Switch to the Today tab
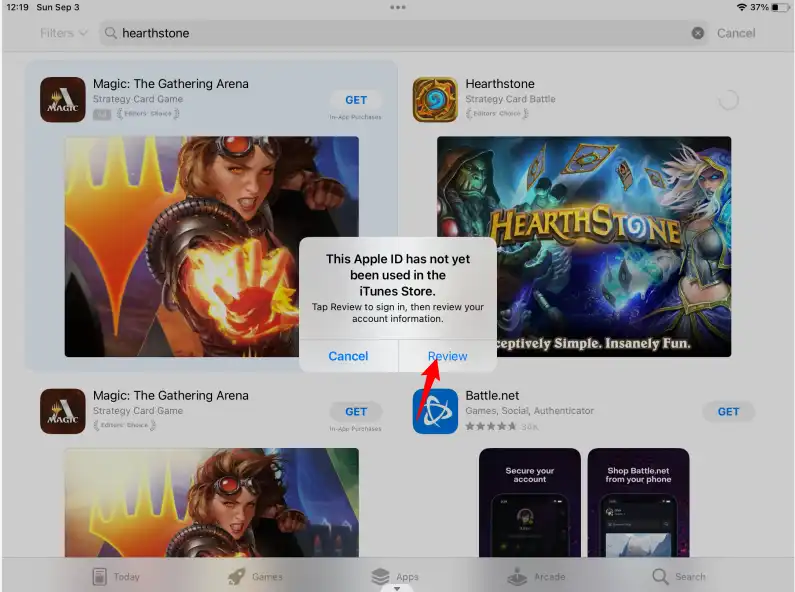 coord(115,576)
